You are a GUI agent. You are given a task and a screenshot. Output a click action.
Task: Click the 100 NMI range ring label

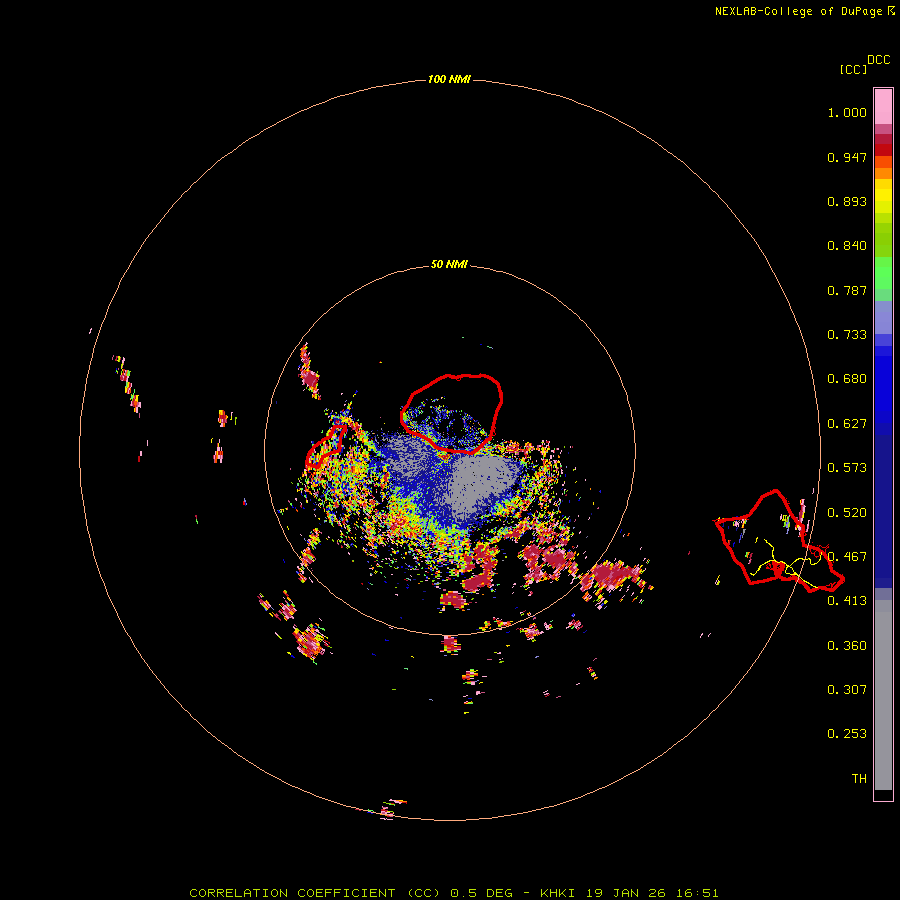[x=449, y=79]
